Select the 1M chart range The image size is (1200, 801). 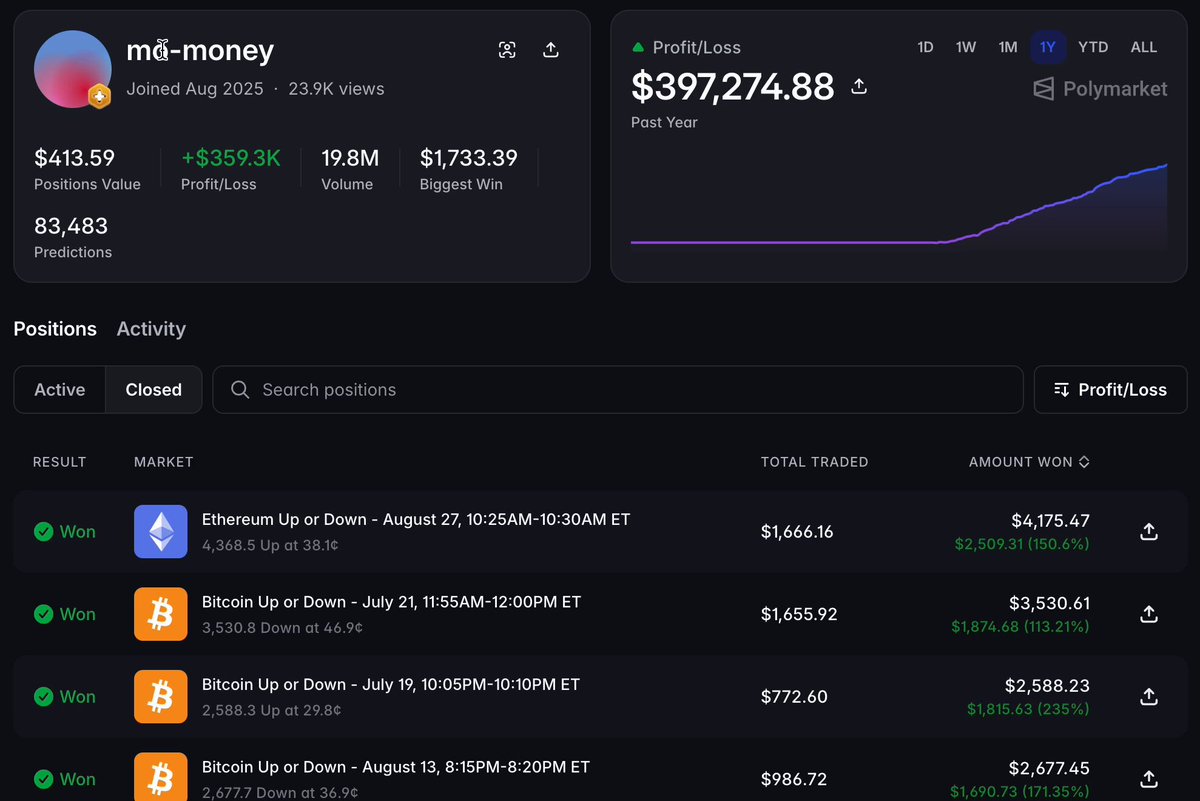pos(1008,47)
